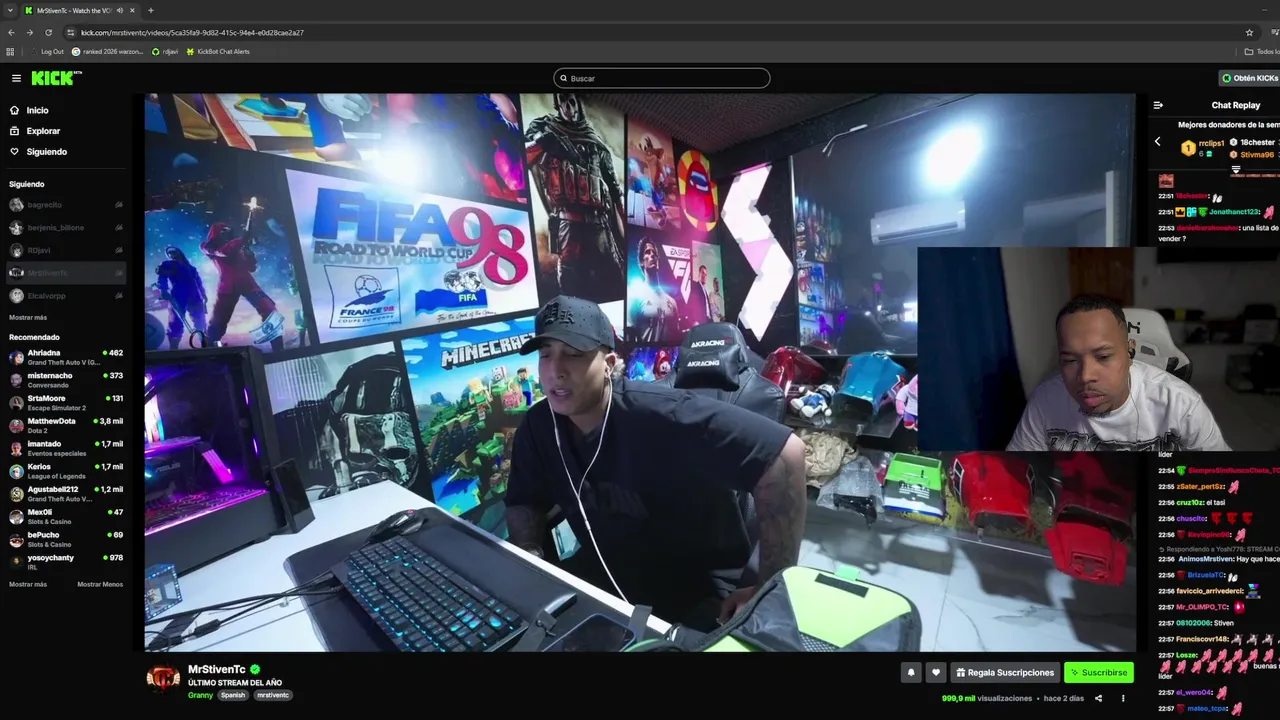
Task: Expand Mostrar más under Recomendado
Action: [28, 584]
